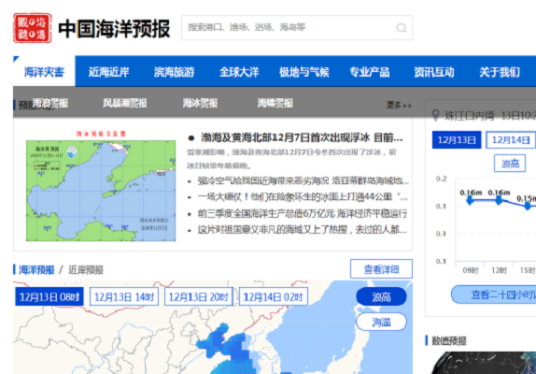Open the 近海近岸 menu
Viewport: 536px width, 374px height.
coord(109,72)
